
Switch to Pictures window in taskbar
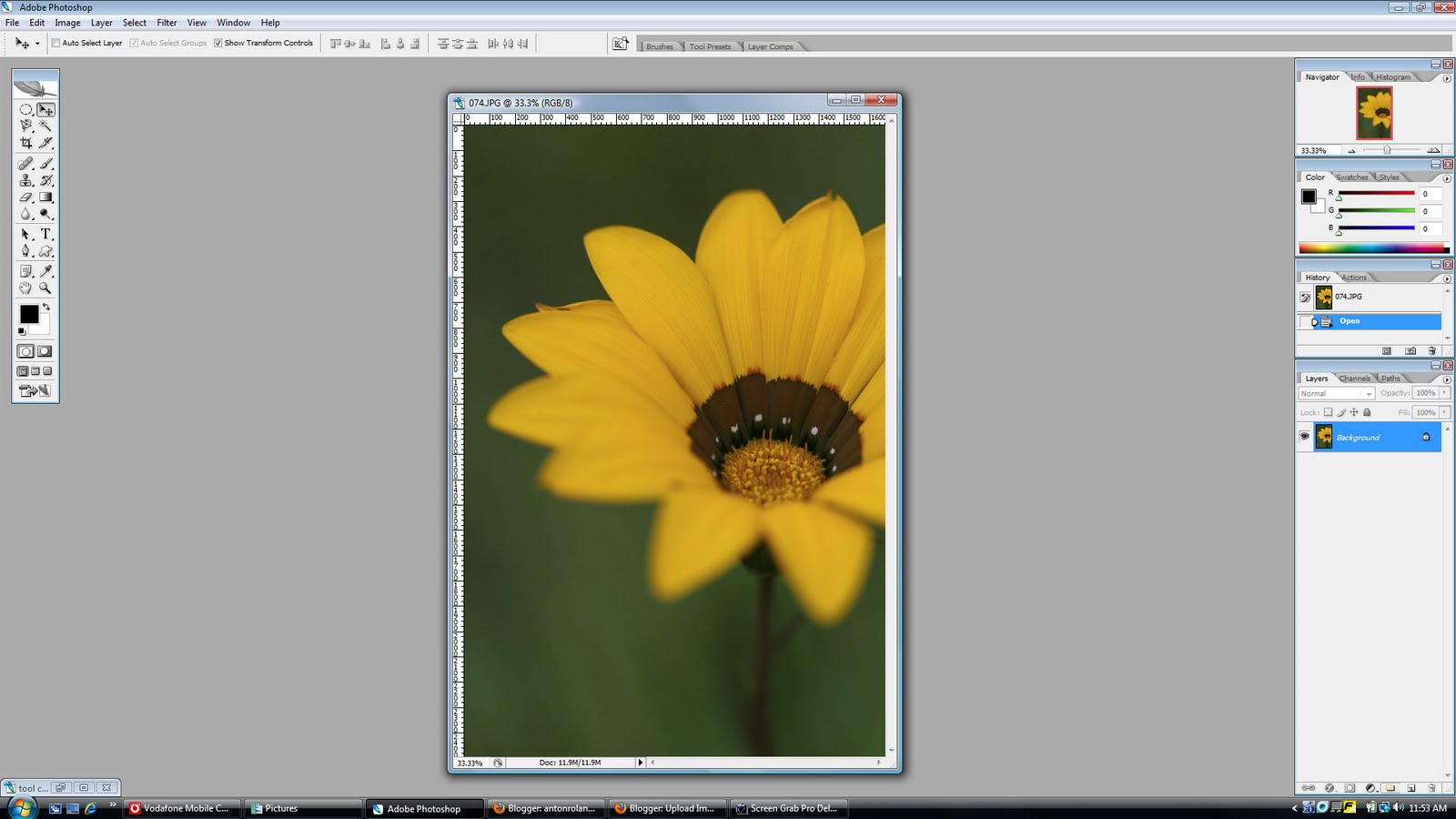(302, 808)
